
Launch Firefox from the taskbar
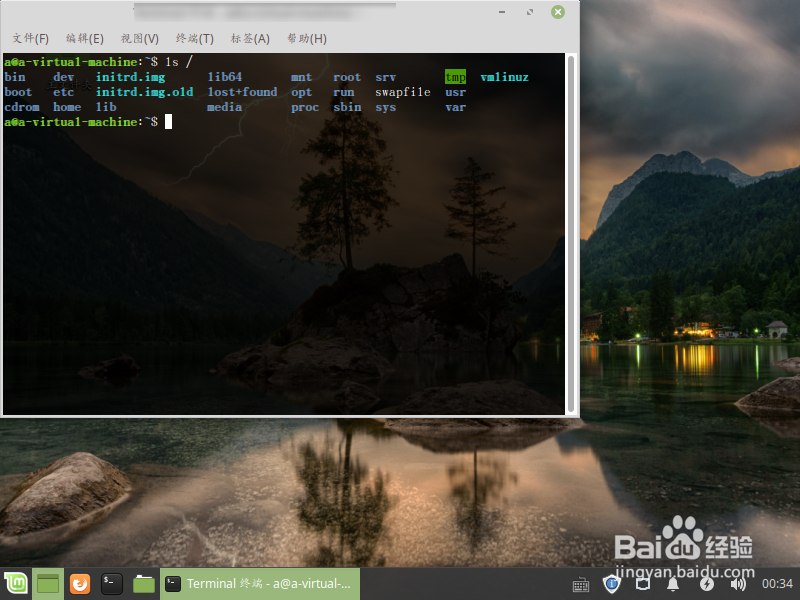(79, 584)
